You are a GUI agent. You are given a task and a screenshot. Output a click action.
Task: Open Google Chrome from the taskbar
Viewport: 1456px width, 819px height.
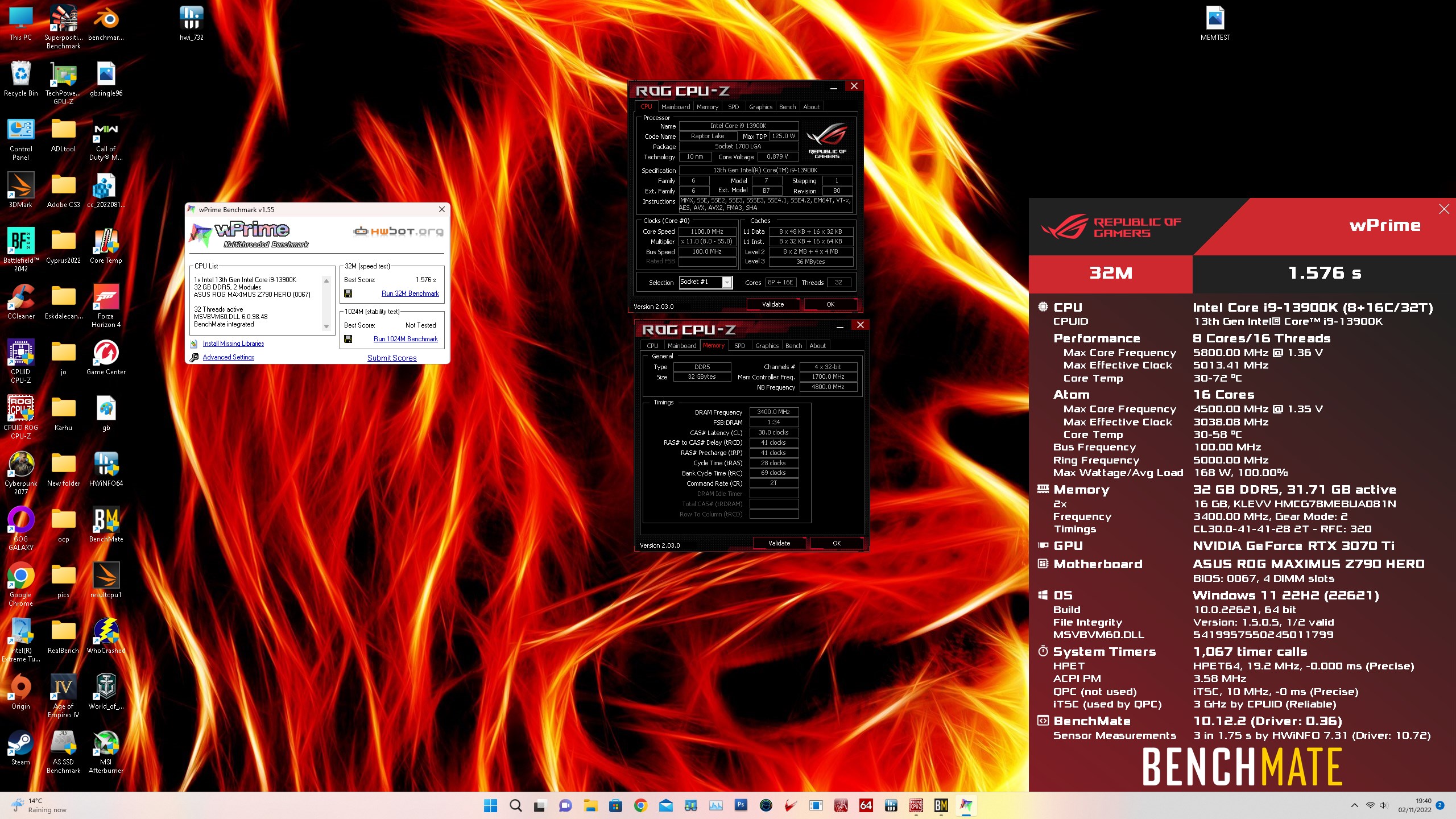pos(640,805)
